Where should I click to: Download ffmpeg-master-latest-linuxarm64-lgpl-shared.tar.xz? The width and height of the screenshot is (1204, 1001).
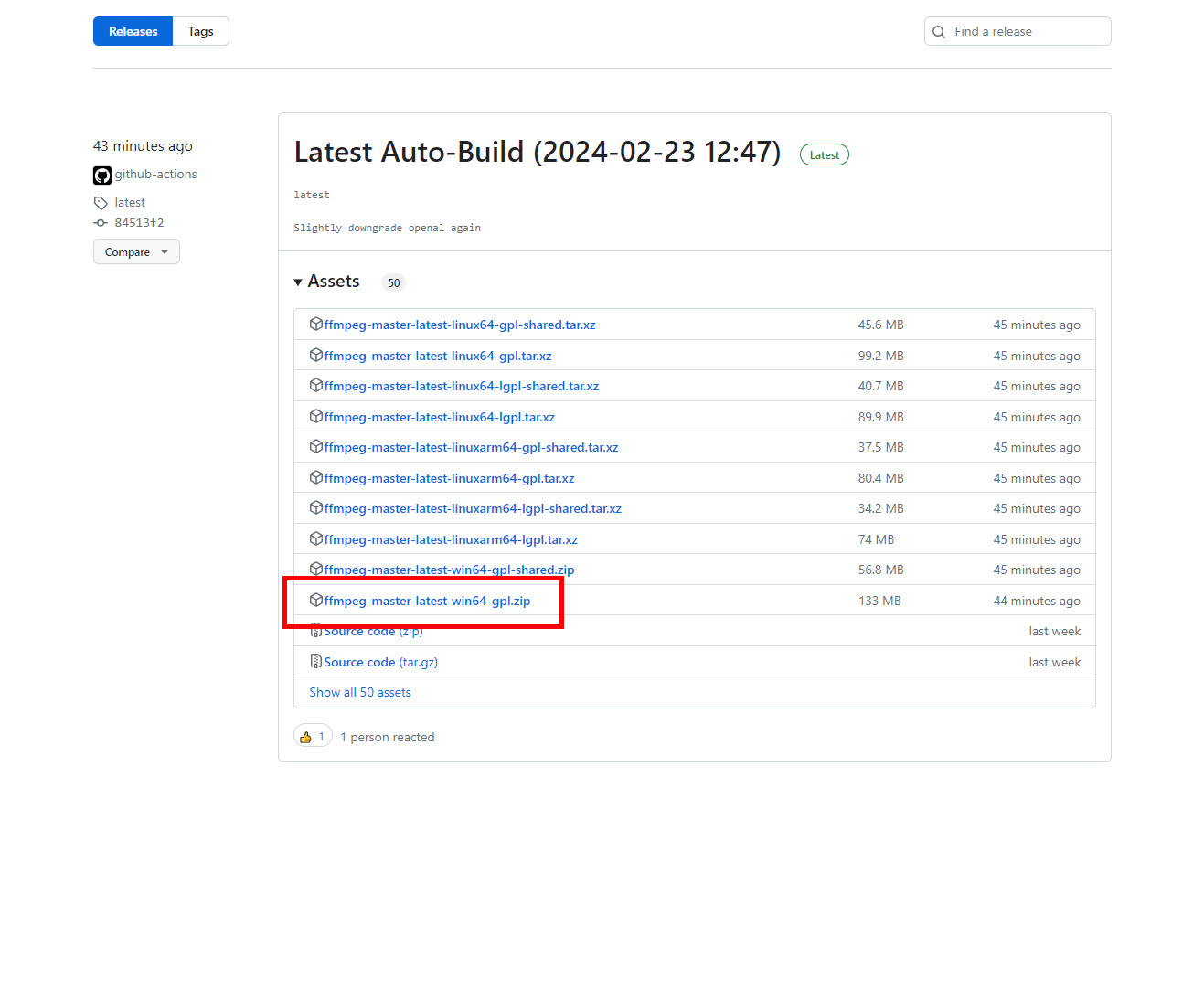(x=473, y=508)
